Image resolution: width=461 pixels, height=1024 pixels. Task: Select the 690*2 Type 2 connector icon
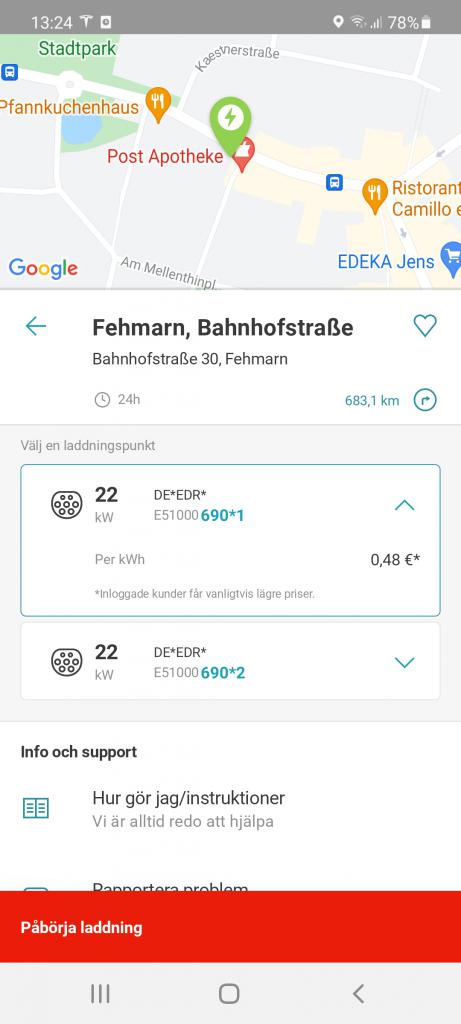click(x=67, y=662)
